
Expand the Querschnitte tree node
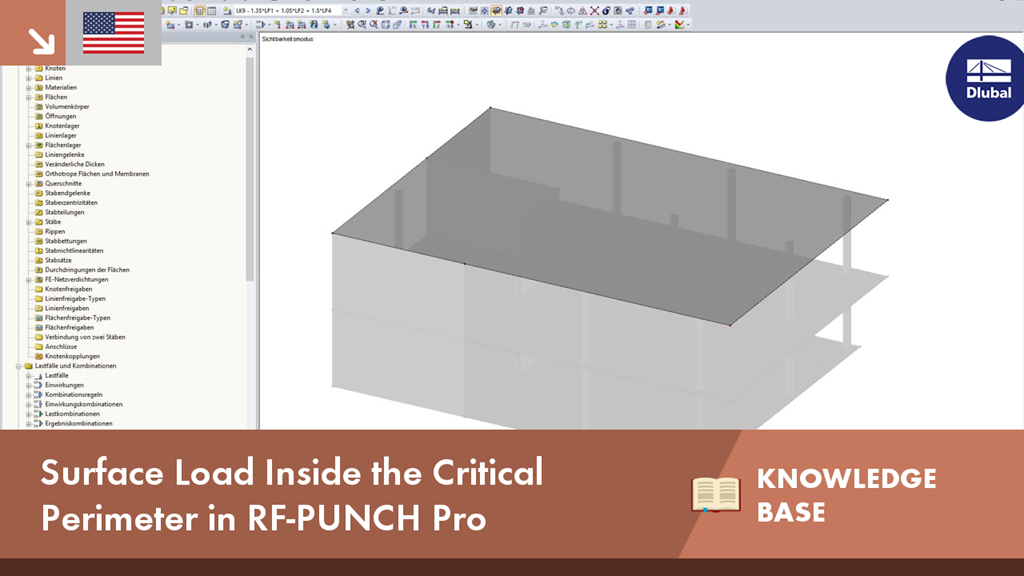(29, 184)
